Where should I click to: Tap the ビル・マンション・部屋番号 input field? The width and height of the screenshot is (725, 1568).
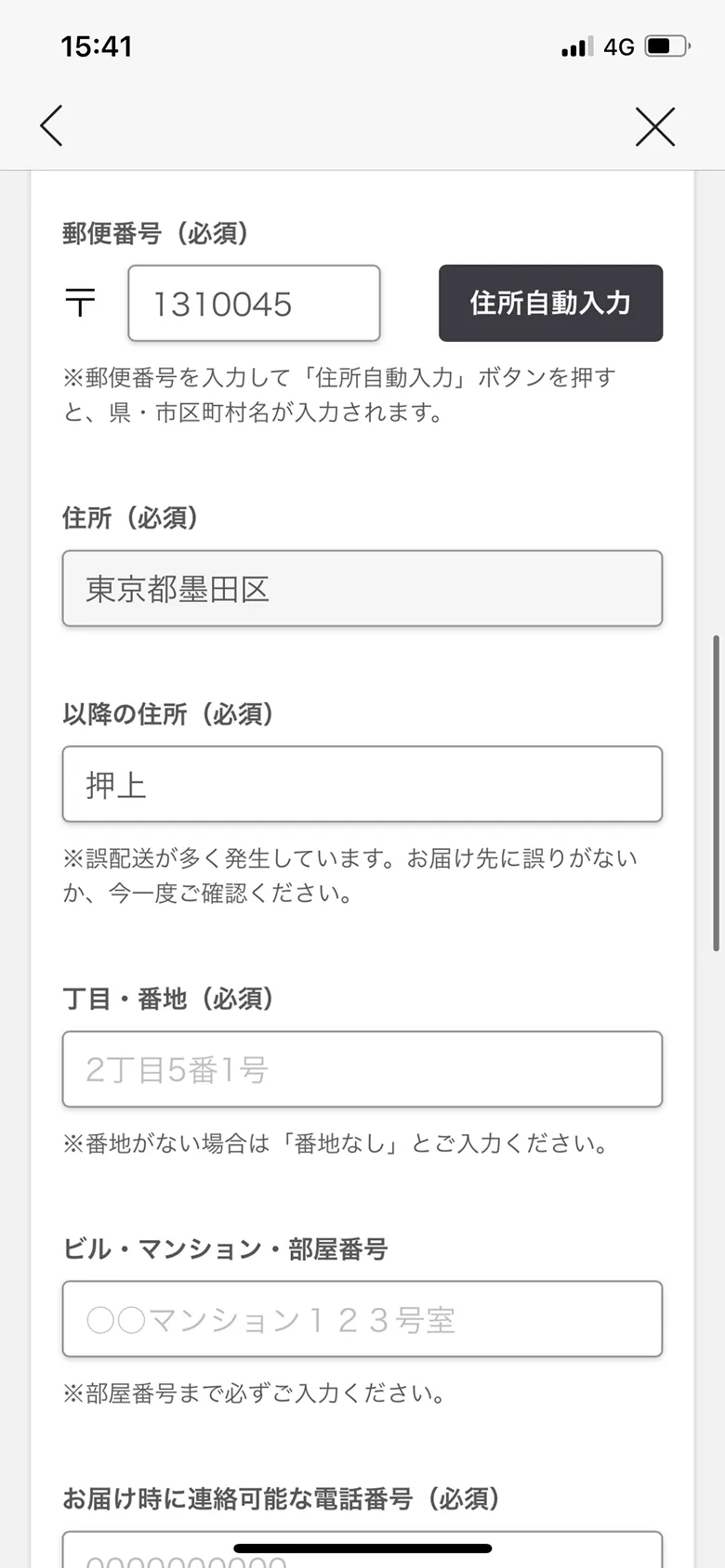(x=362, y=1319)
